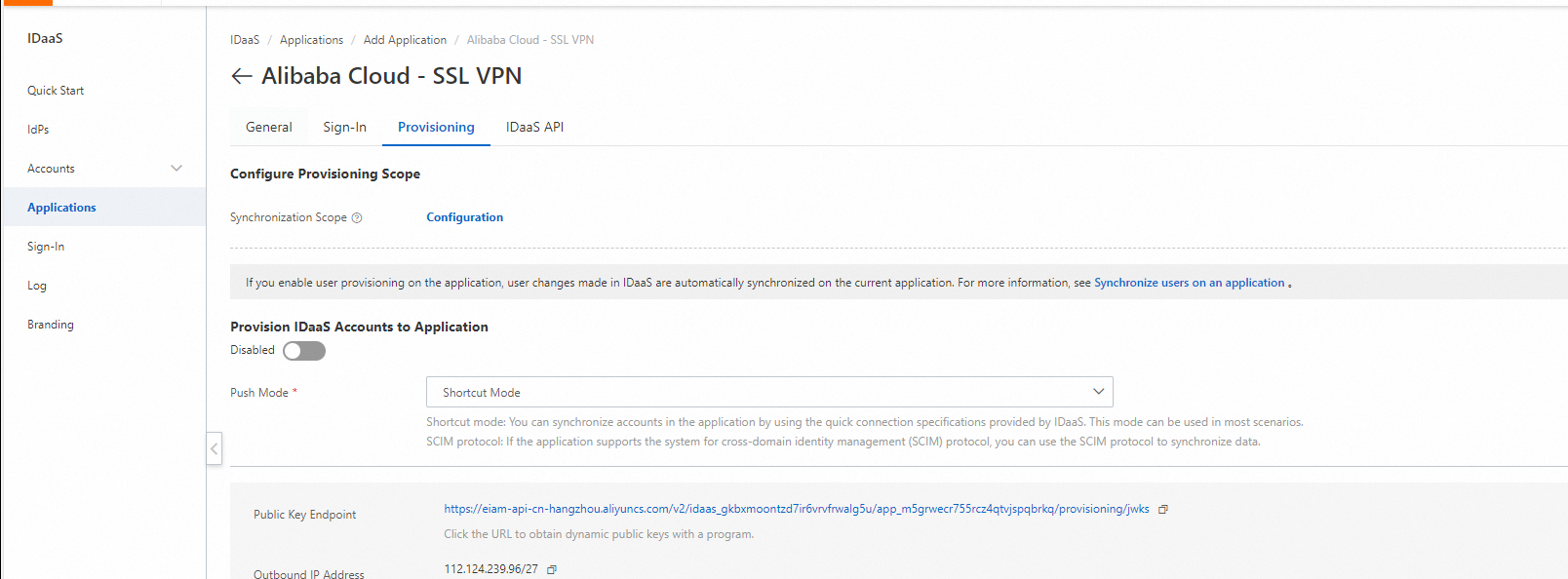
Task: Click the Public Key Endpoint label
Action: (305, 515)
